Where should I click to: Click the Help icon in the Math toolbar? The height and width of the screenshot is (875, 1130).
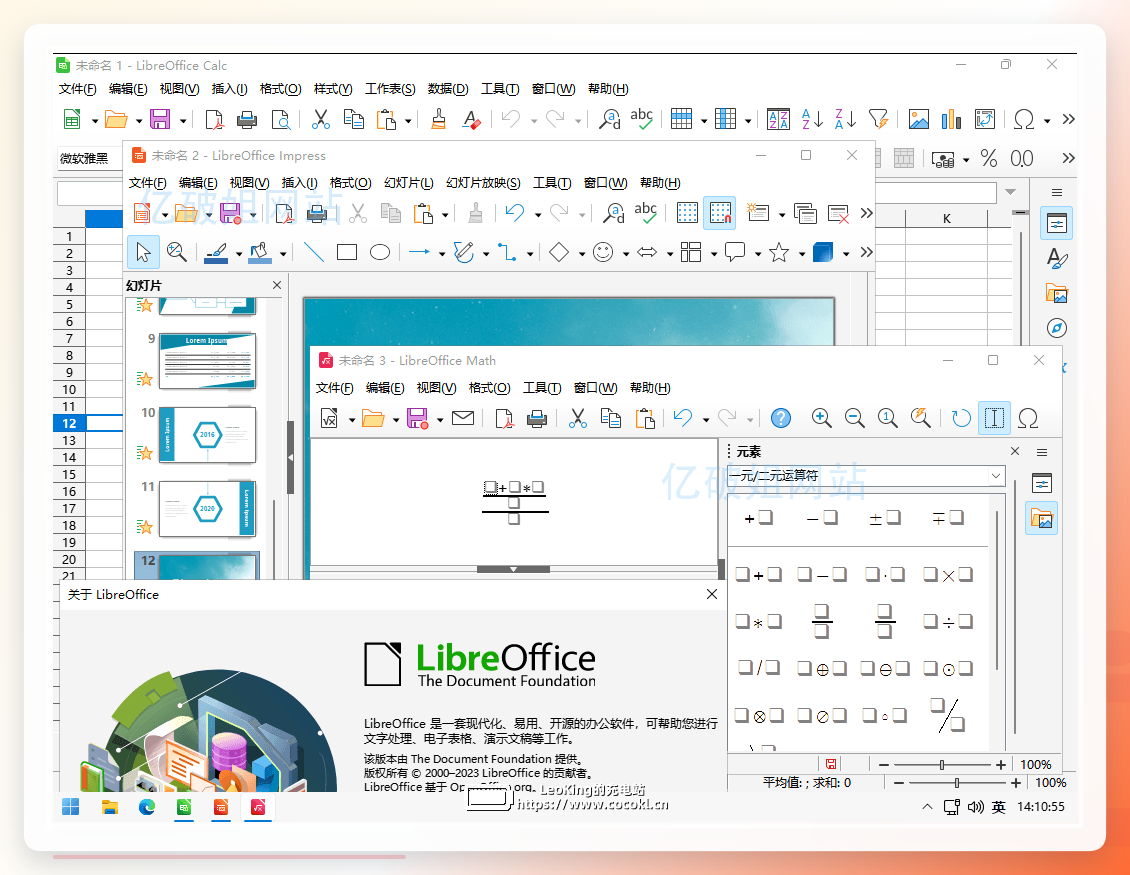point(780,418)
